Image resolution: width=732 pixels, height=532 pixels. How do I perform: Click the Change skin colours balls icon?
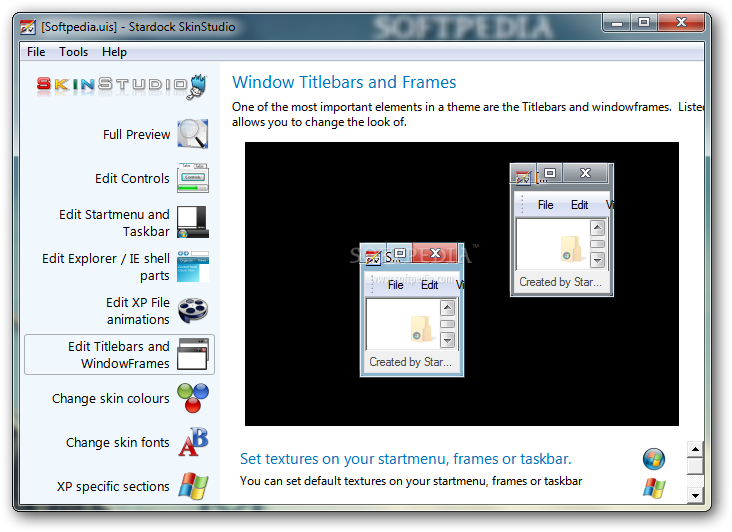[193, 398]
